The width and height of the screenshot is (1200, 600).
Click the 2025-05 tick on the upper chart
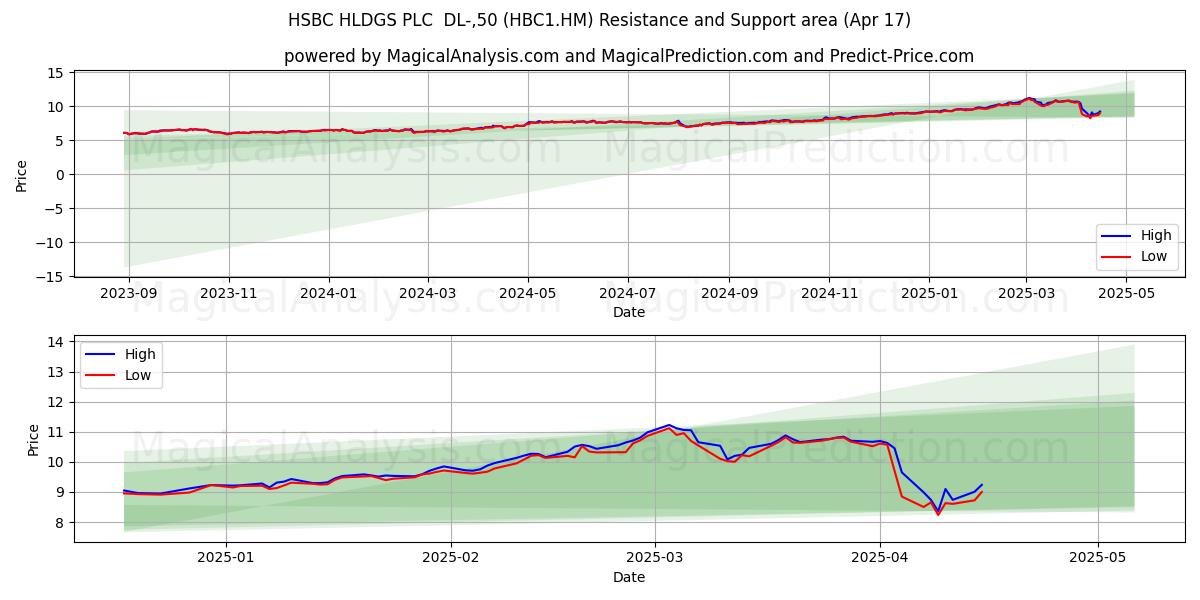1126,293
